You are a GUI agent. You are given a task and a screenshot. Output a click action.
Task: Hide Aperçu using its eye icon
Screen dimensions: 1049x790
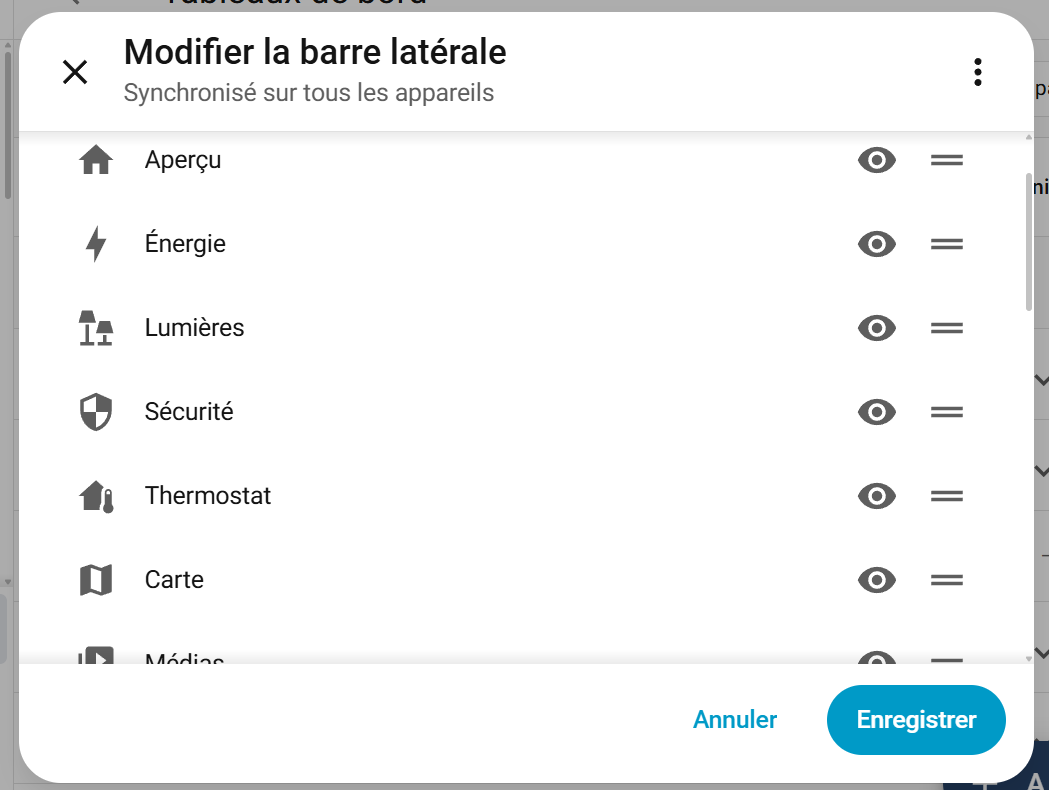point(877,160)
